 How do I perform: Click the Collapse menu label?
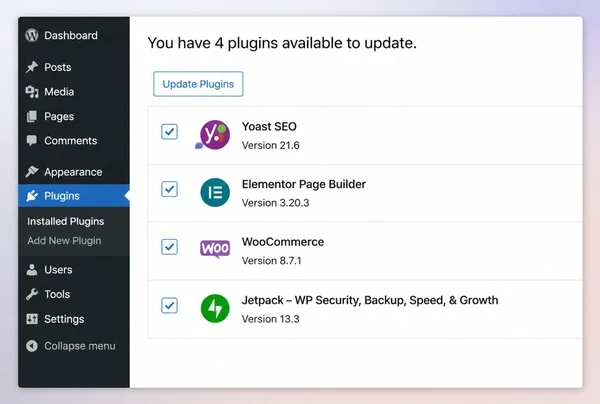click(80, 346)
